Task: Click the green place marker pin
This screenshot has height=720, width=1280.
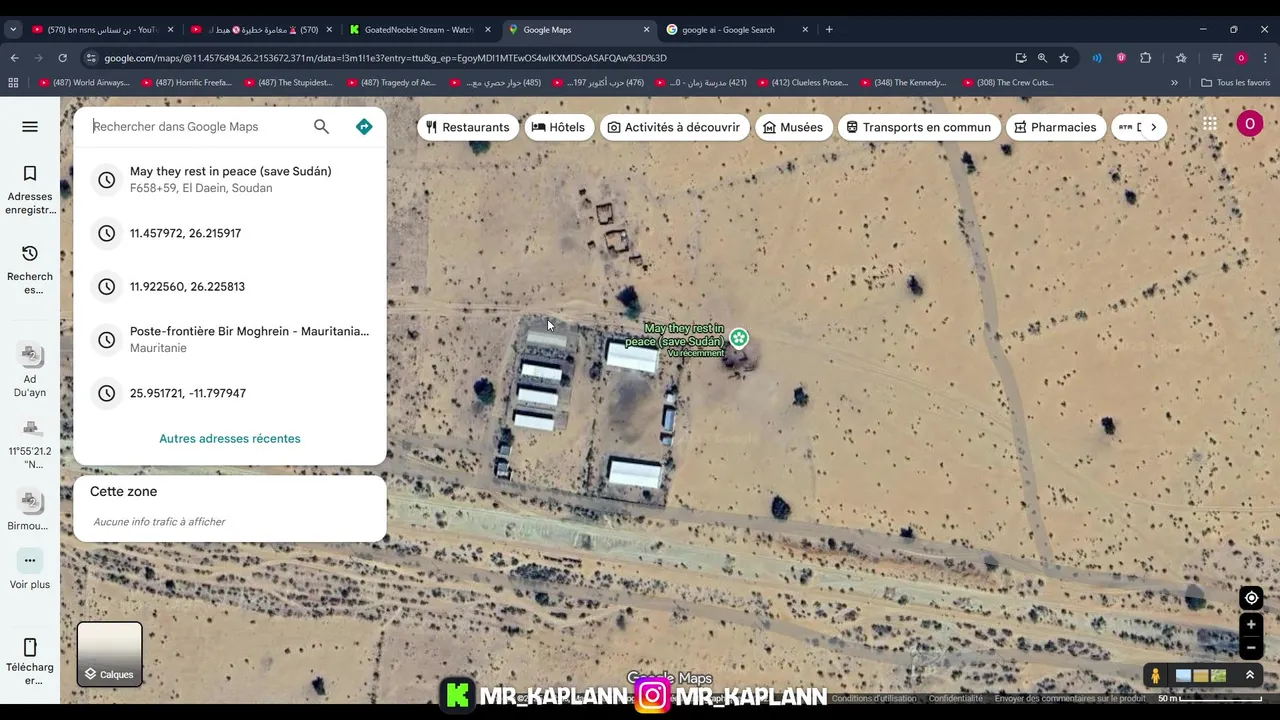Action: tap(739, 338)
